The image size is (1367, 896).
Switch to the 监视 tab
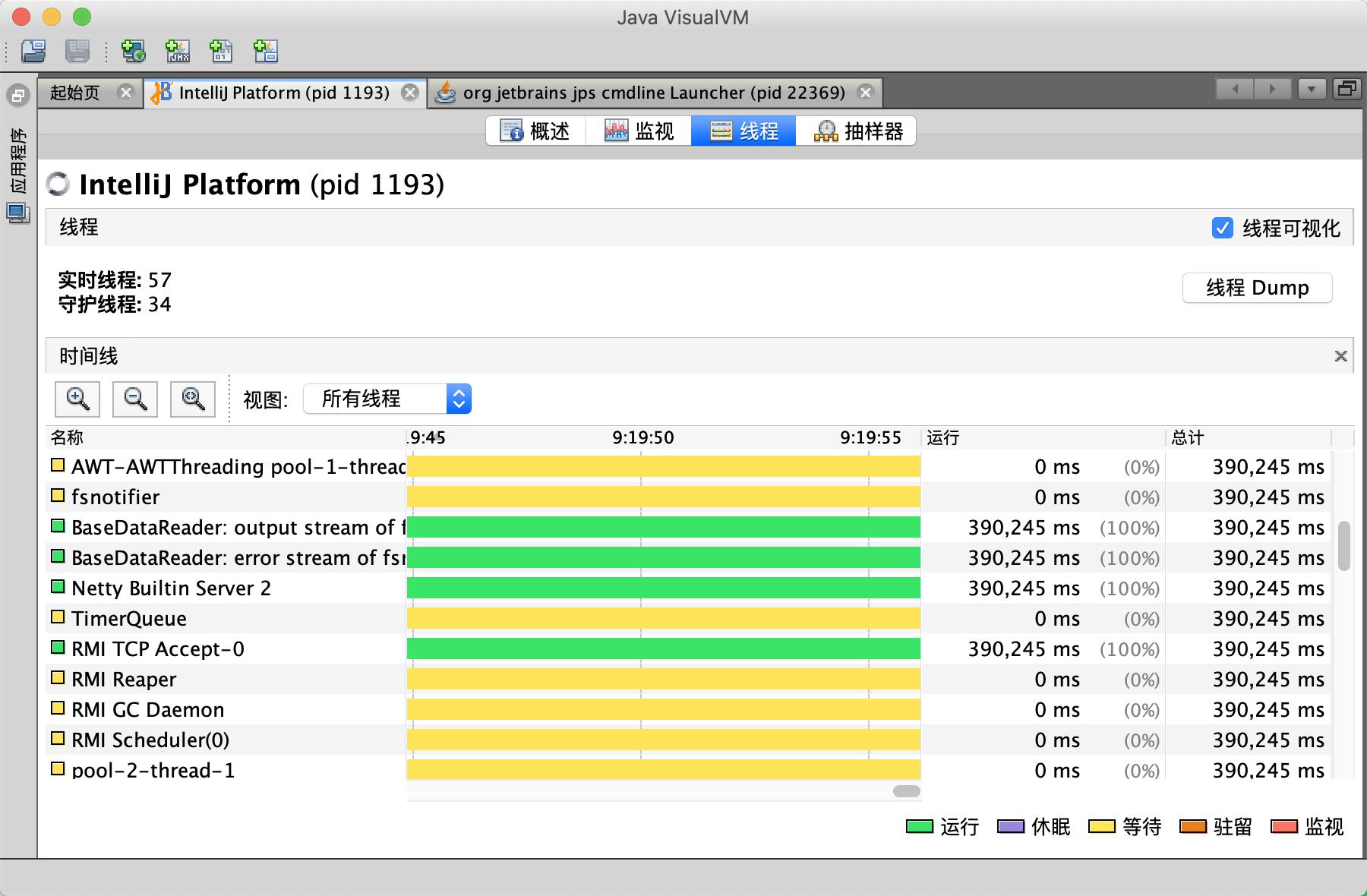pos(639,131)
